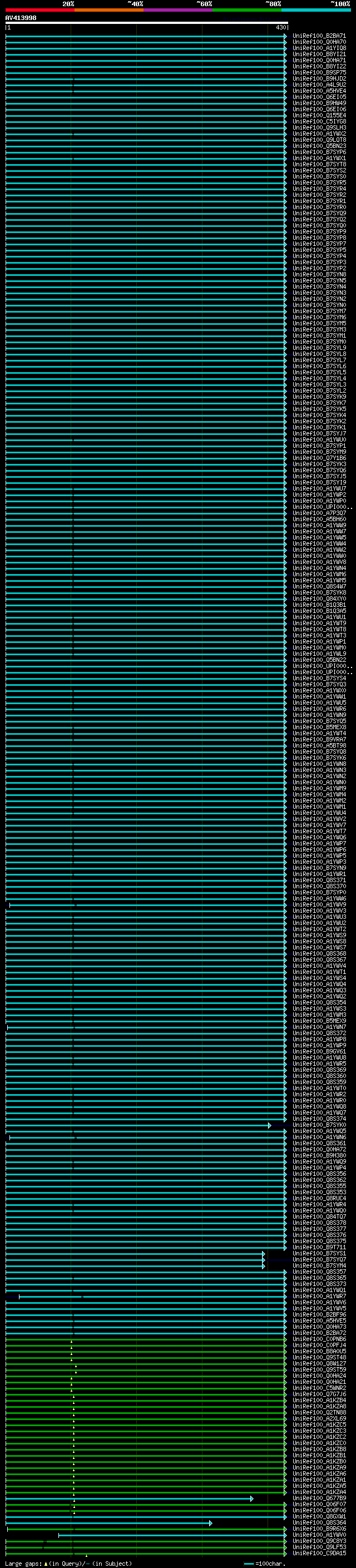The image size is (356, 1568).
Task: Select the UniRef100_Q5BN23 entry
Action: point(319,146)
